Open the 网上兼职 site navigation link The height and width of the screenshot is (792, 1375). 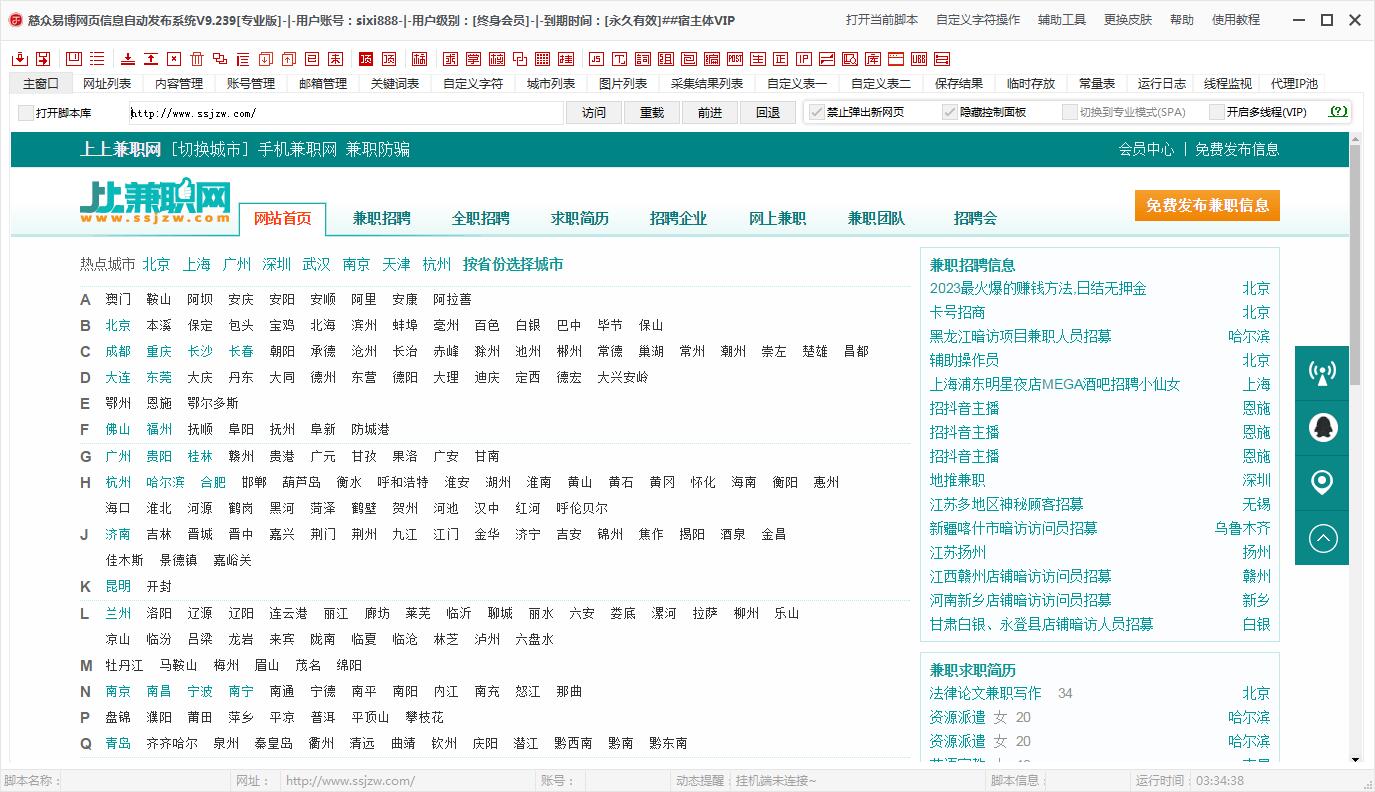(x=778, y=218)
